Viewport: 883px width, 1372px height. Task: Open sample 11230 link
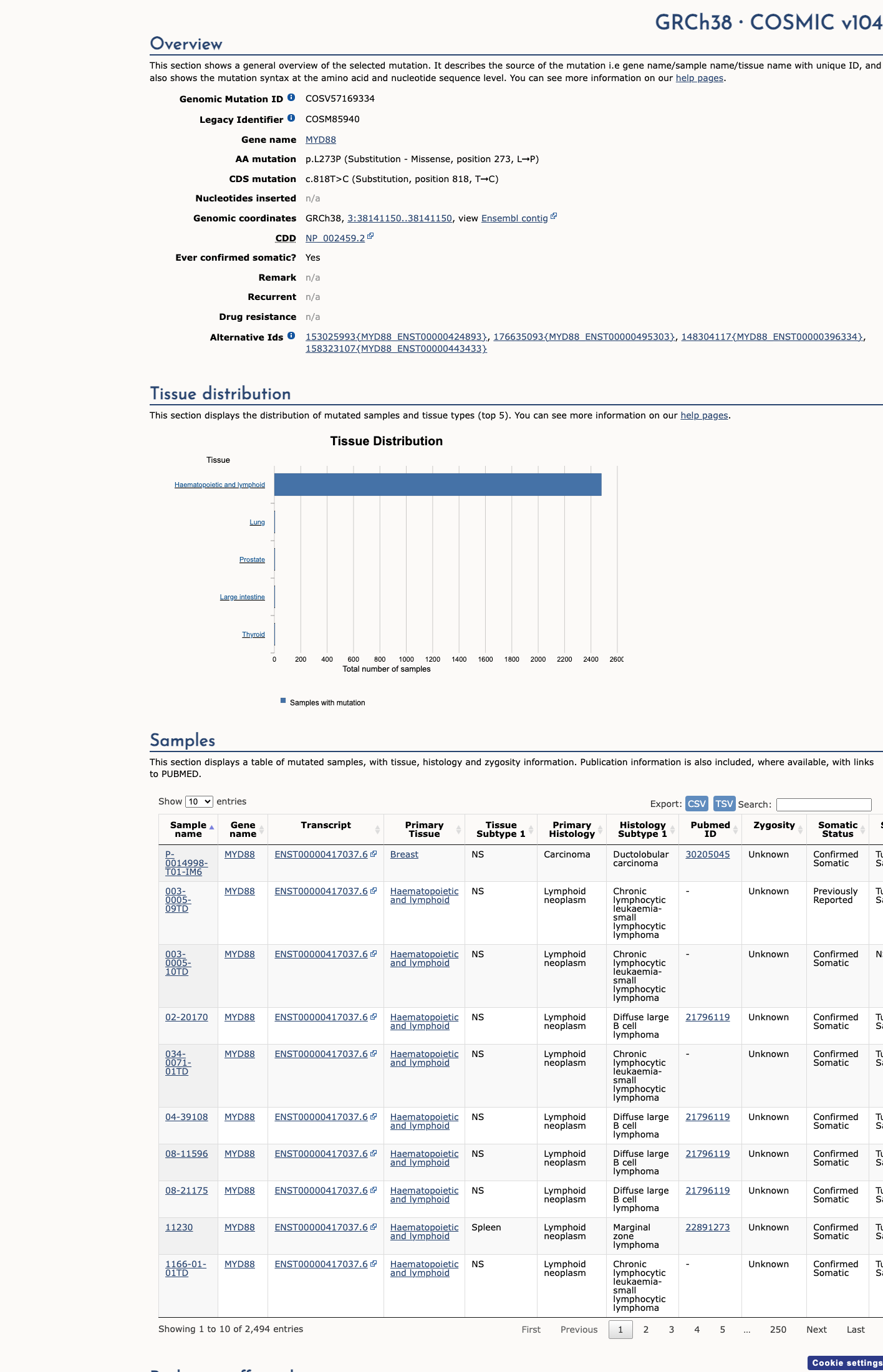click(x=179, y=1227)
